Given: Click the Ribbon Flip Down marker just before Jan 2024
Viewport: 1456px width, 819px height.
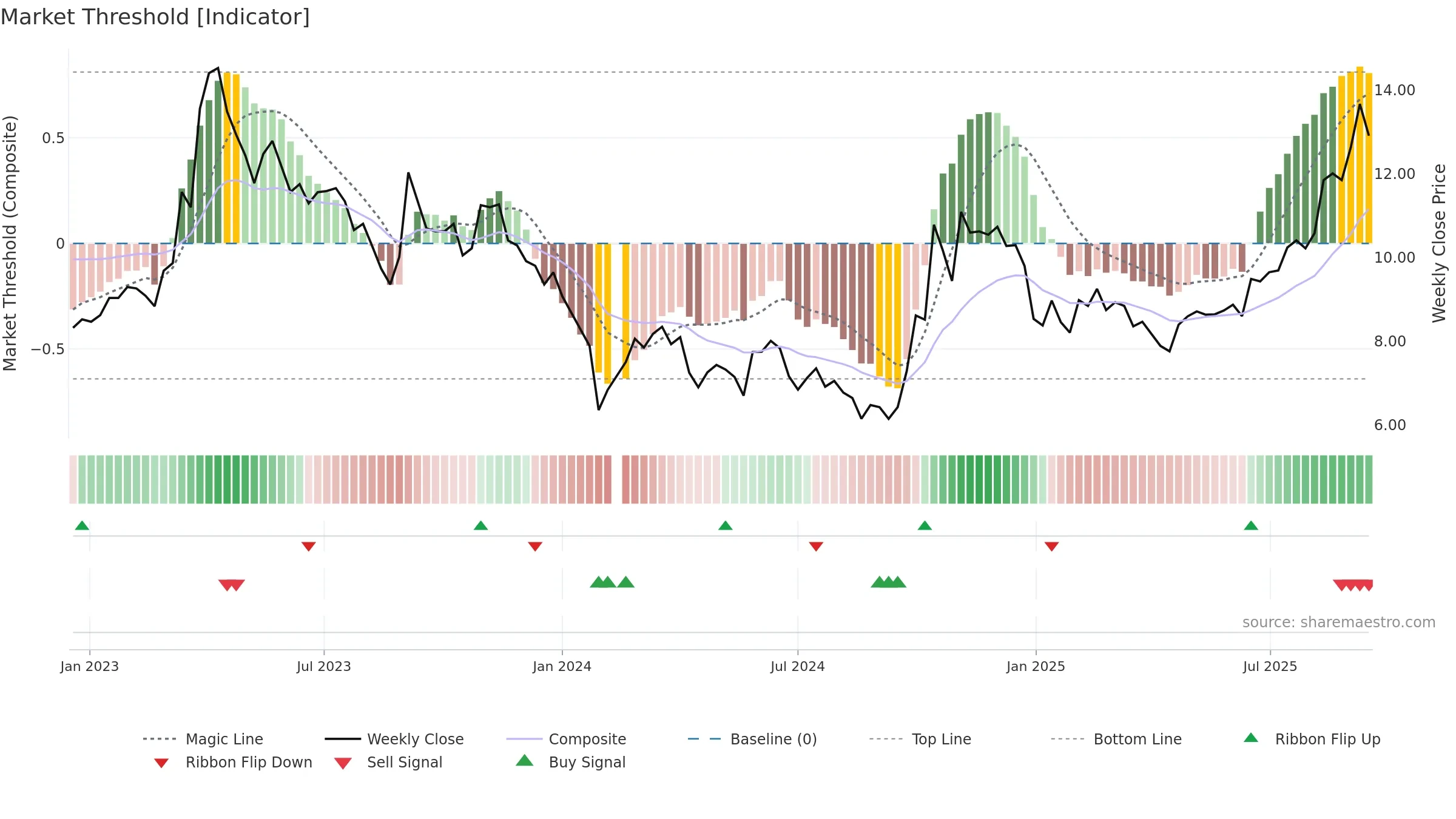Looking at the screenshot, I should (x=535, y=547).
